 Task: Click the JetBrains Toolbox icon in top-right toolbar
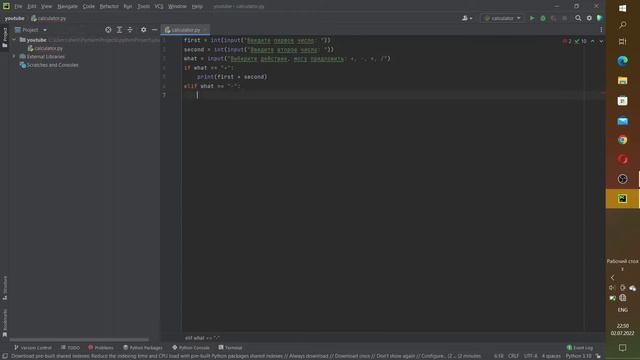[600, 18]
